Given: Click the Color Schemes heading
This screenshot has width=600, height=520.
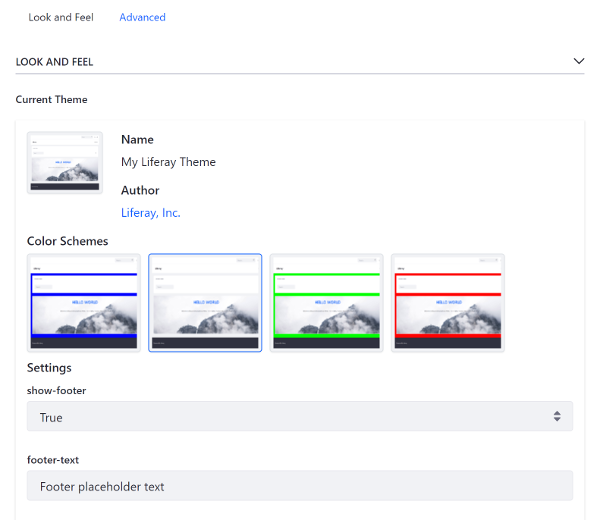Looking at the screenshot, I should pyautogui.click(x=67, y=241).
